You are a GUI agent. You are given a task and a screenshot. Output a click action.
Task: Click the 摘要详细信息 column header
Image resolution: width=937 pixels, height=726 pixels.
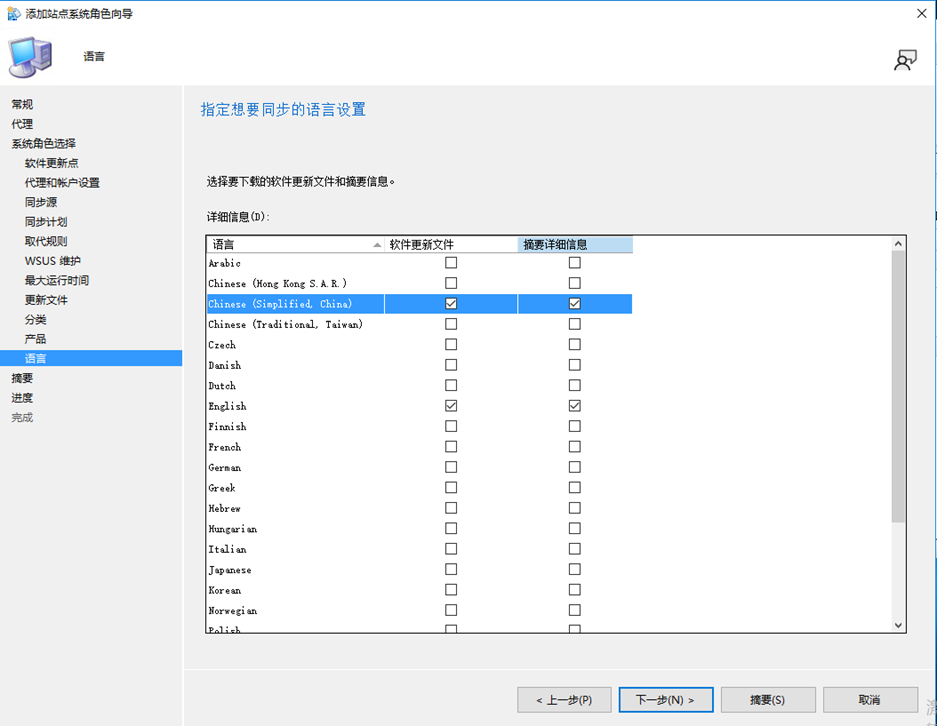[575, 244]
